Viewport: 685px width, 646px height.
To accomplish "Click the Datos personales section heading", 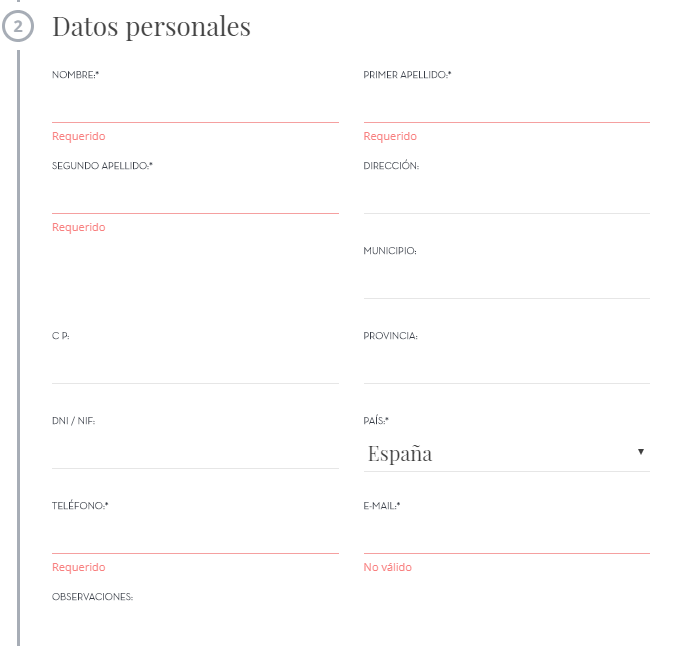I will pyautogui.click(x=151, y=27).
